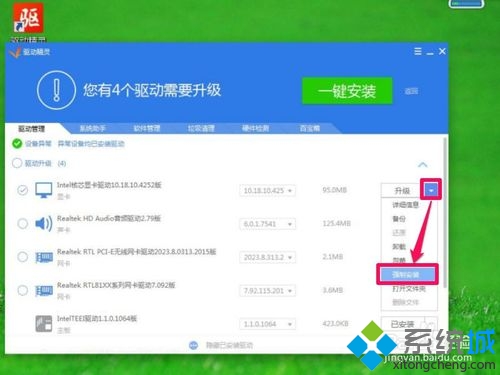Open version dropdown showing 10.18.10.425
500x375 pixels.
coord(267,191)
